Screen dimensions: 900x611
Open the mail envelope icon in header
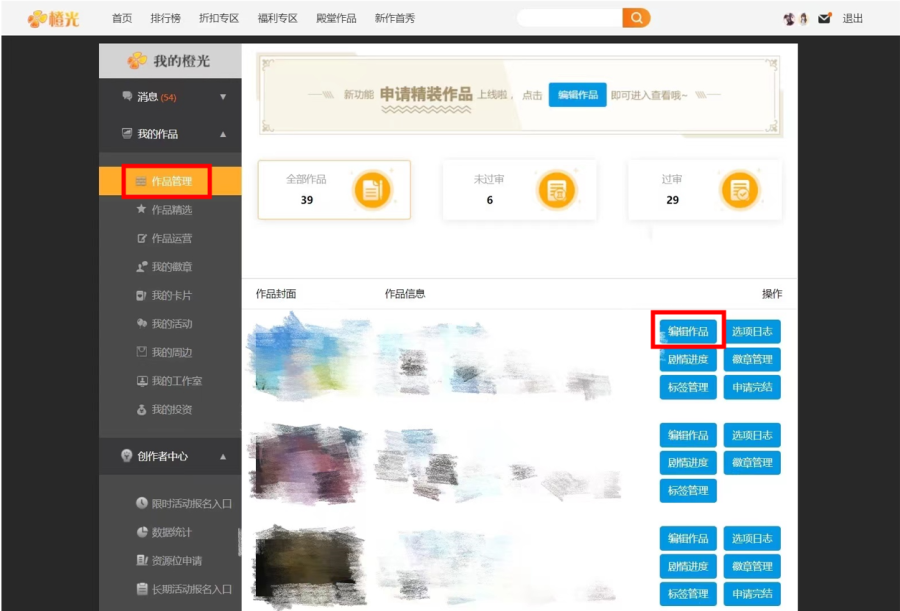point(824,18)
